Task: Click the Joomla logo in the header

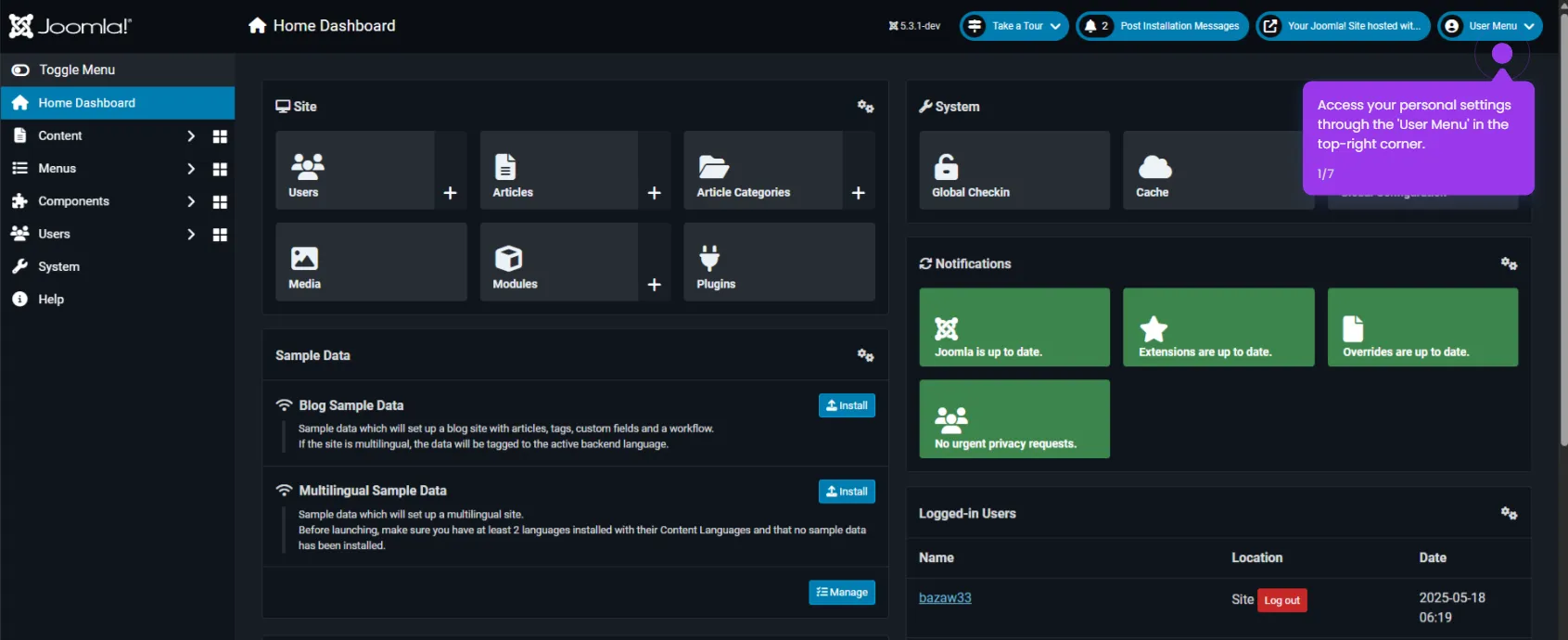Action: [70, 26]
